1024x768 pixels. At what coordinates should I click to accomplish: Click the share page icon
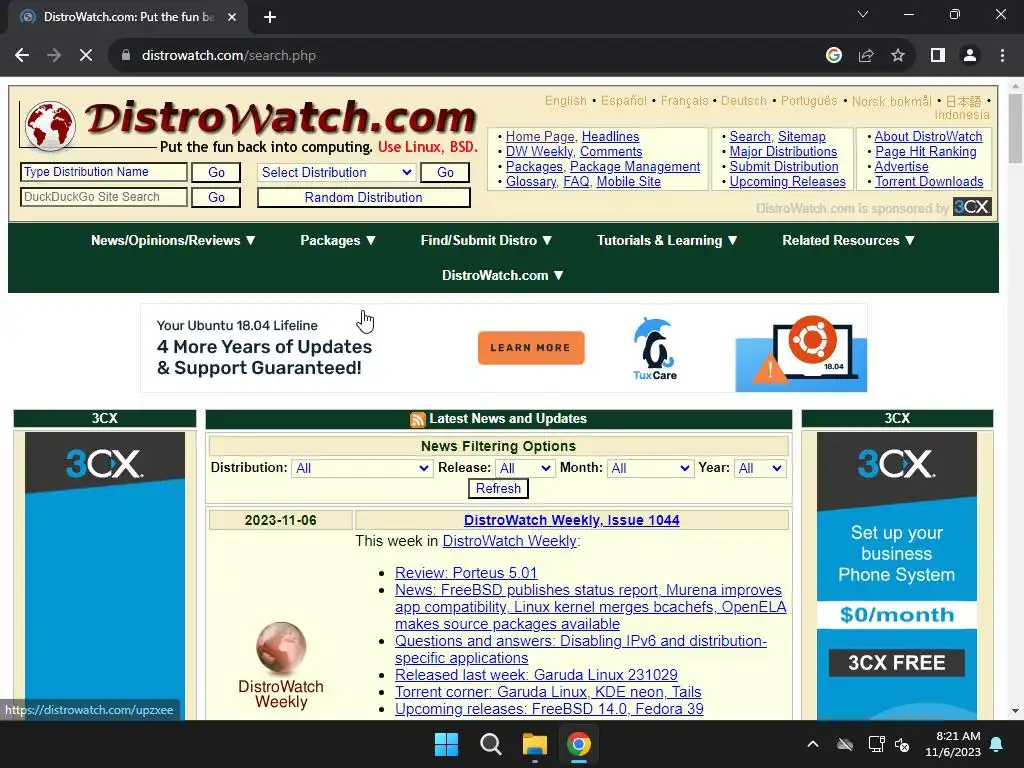point(866,56)
